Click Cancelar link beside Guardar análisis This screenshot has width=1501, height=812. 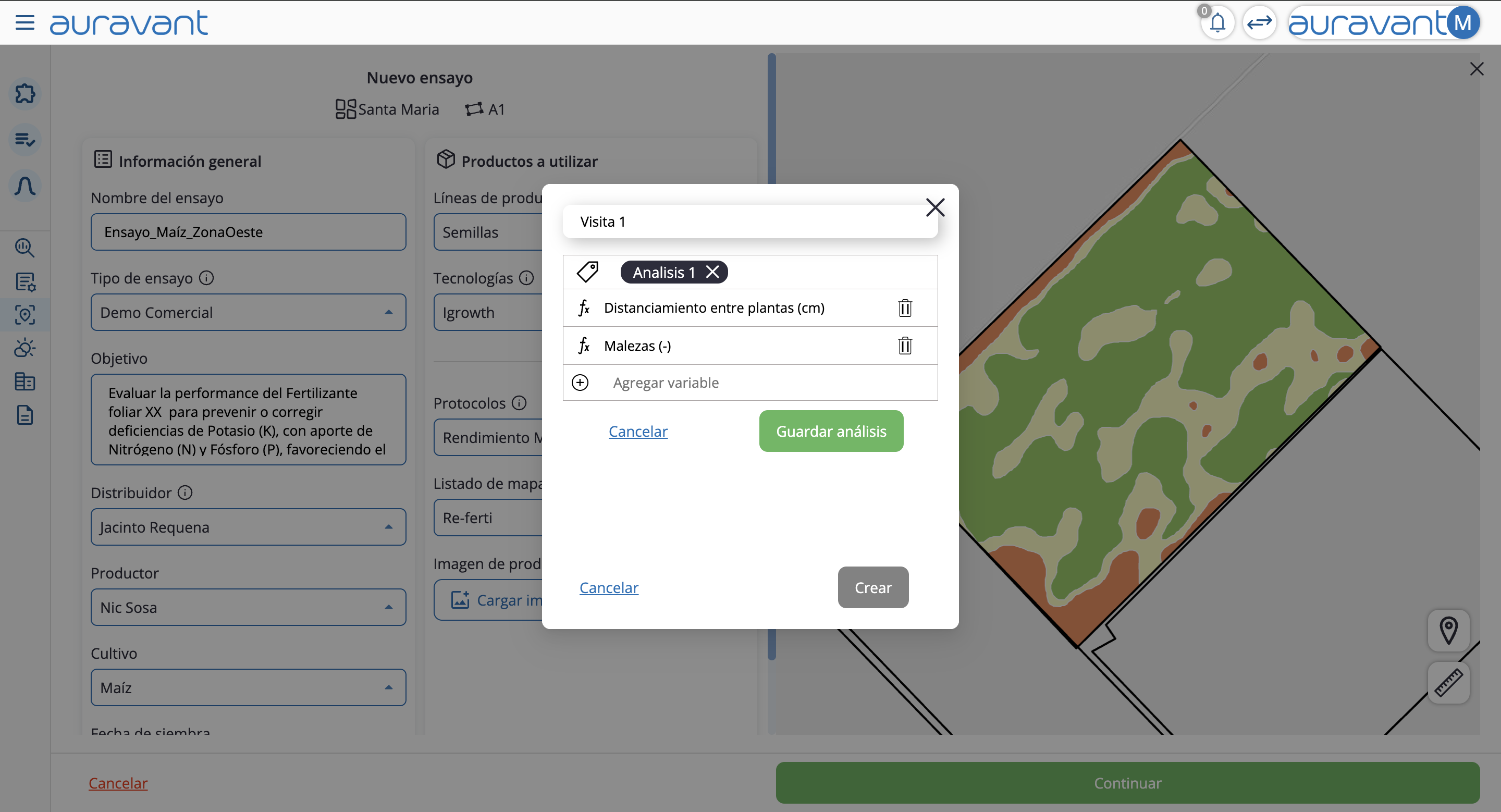click(x=638, y=431)
